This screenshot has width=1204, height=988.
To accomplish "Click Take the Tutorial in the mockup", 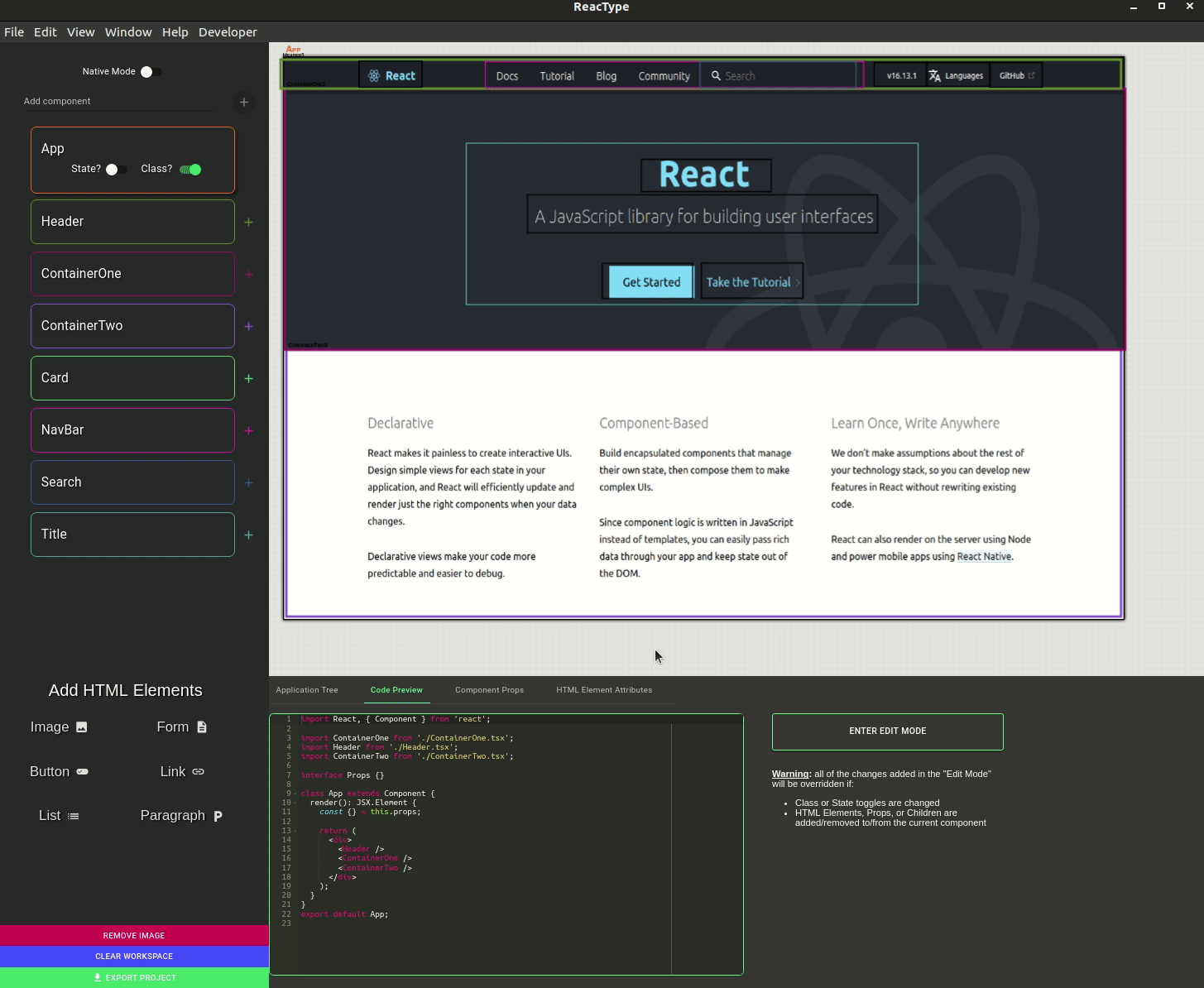I will 752,282.
